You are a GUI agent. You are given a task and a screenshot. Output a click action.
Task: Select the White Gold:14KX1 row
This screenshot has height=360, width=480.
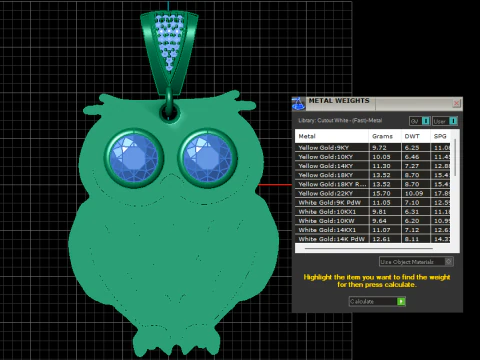[372, 230]
